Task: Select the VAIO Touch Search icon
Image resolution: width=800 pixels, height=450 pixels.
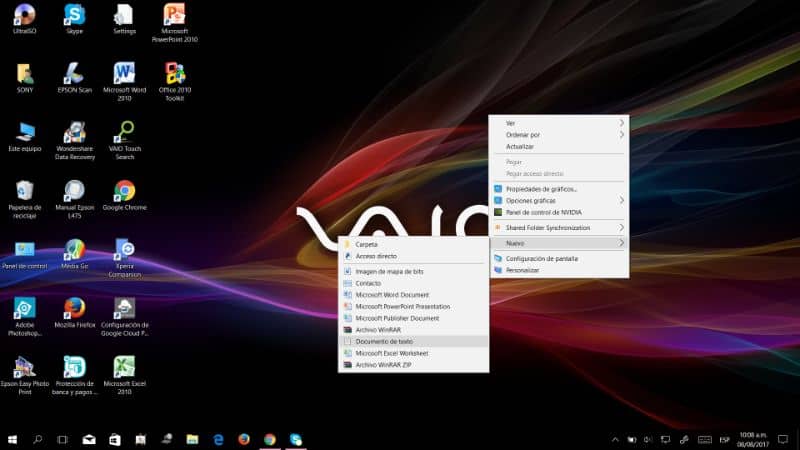Action: pyautogui.click(x=124, y=141)
